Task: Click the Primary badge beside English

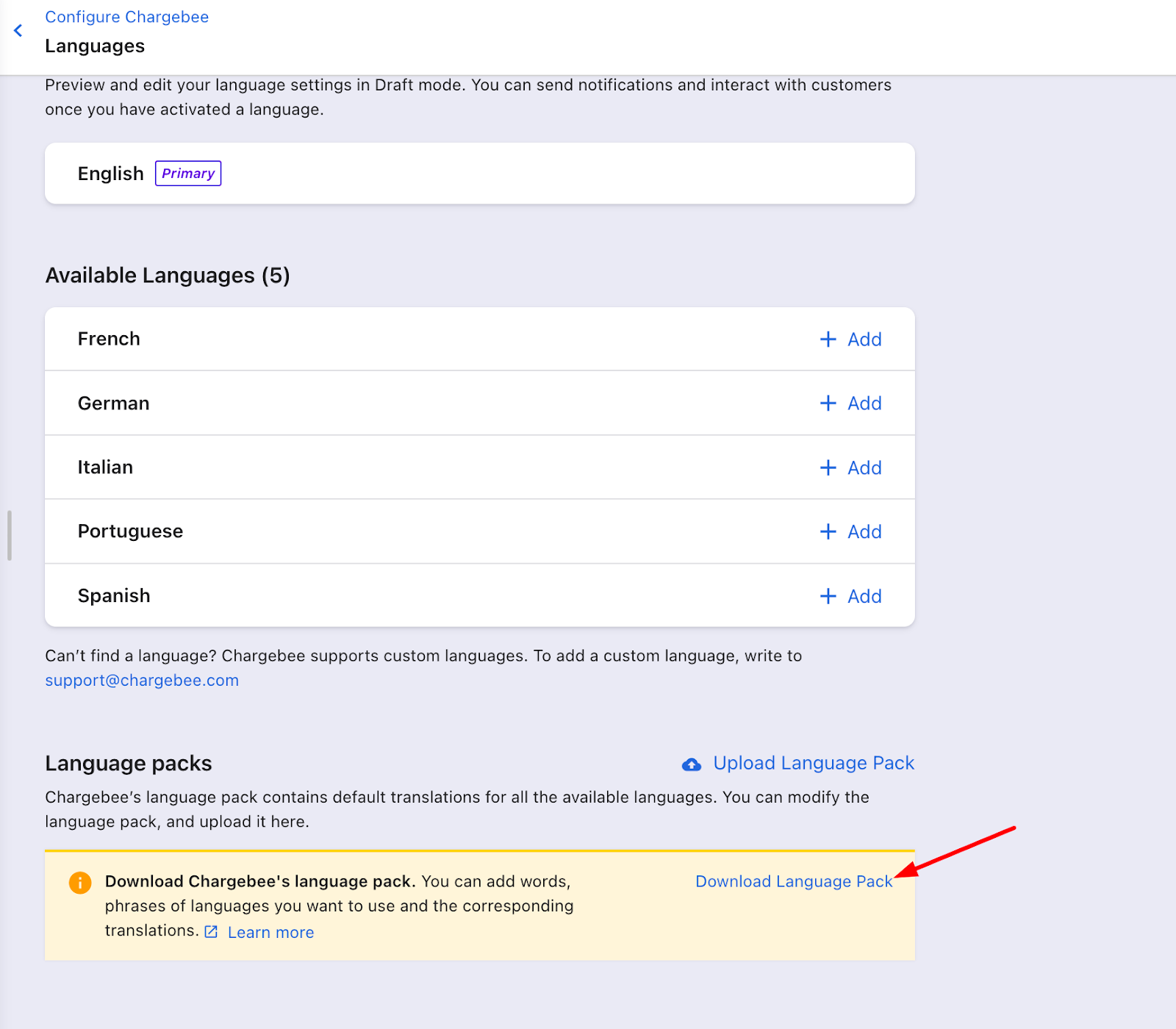Action: pyautogui.click(x=188, y=173)
